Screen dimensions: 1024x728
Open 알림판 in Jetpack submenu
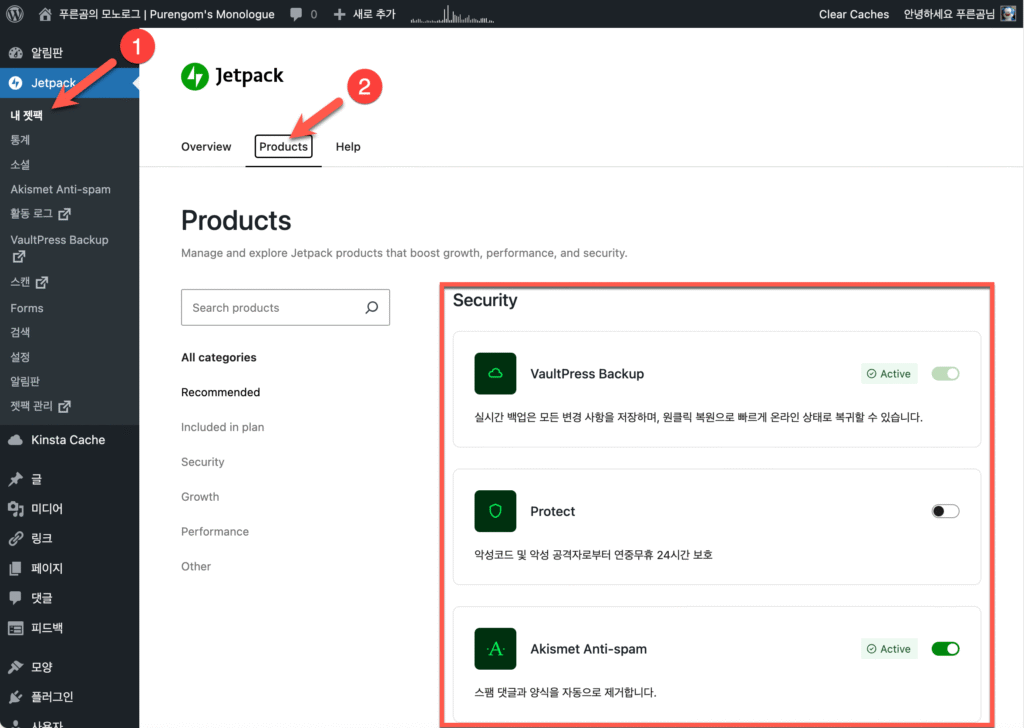[25, 381]
